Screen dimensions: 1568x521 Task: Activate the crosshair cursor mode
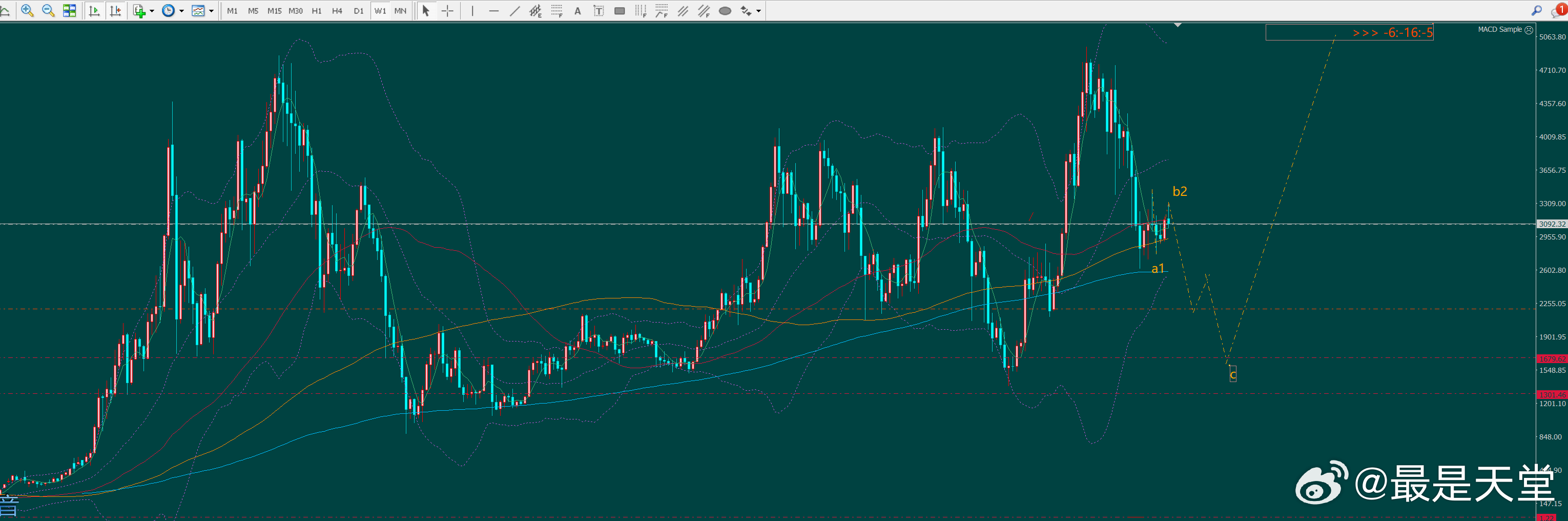click(x=447, y=10)
